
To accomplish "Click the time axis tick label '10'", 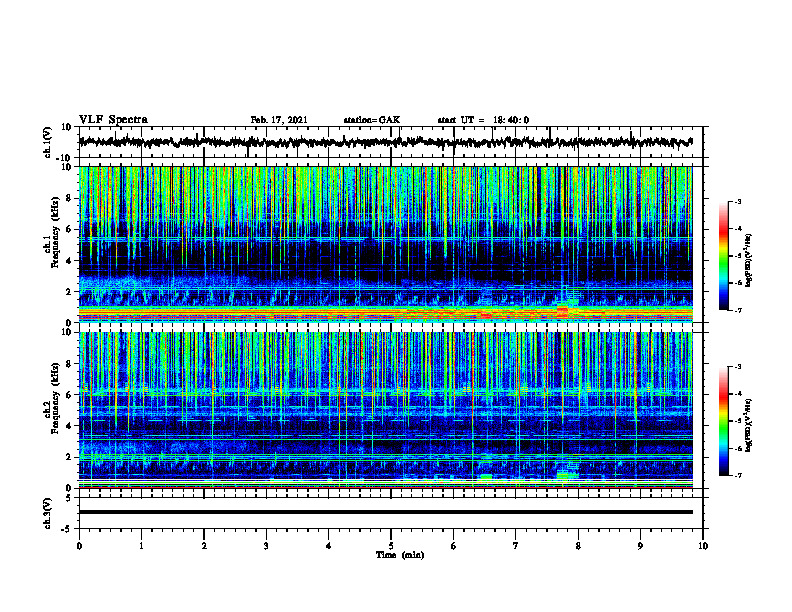I will (703, 546).
